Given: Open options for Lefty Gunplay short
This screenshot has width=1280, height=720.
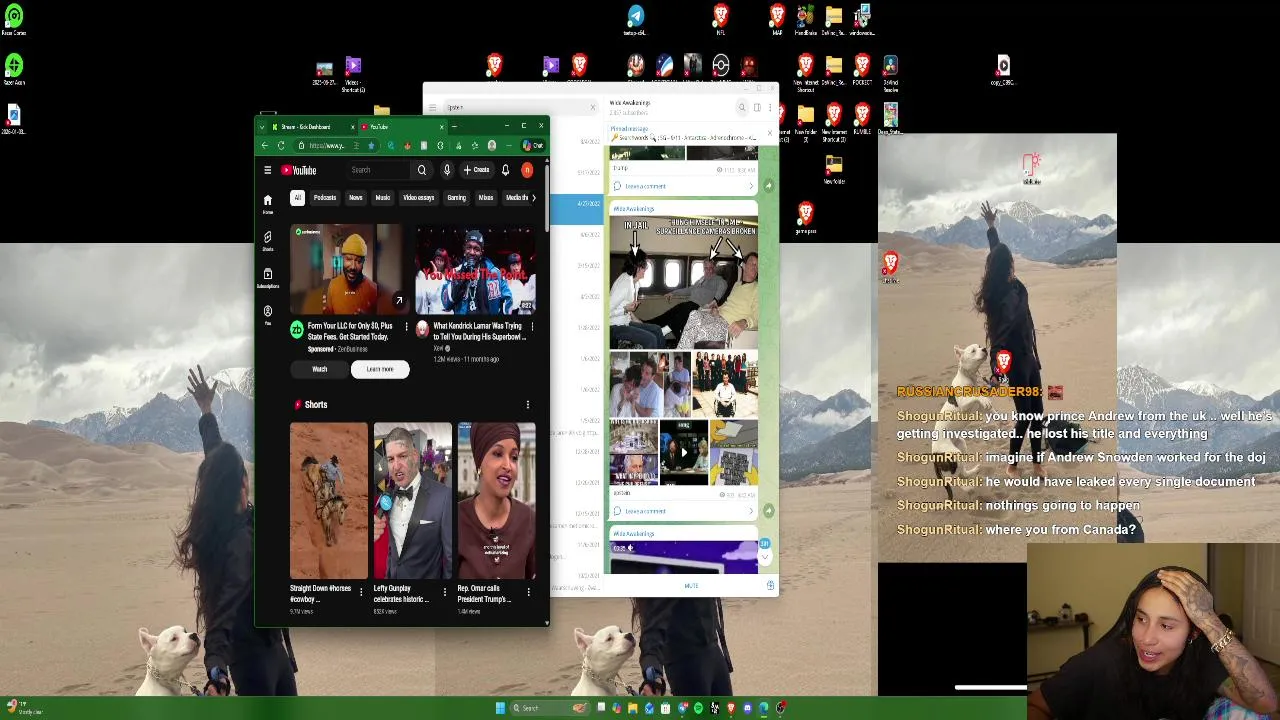Looking at the screenshot, I should [445, 590].
